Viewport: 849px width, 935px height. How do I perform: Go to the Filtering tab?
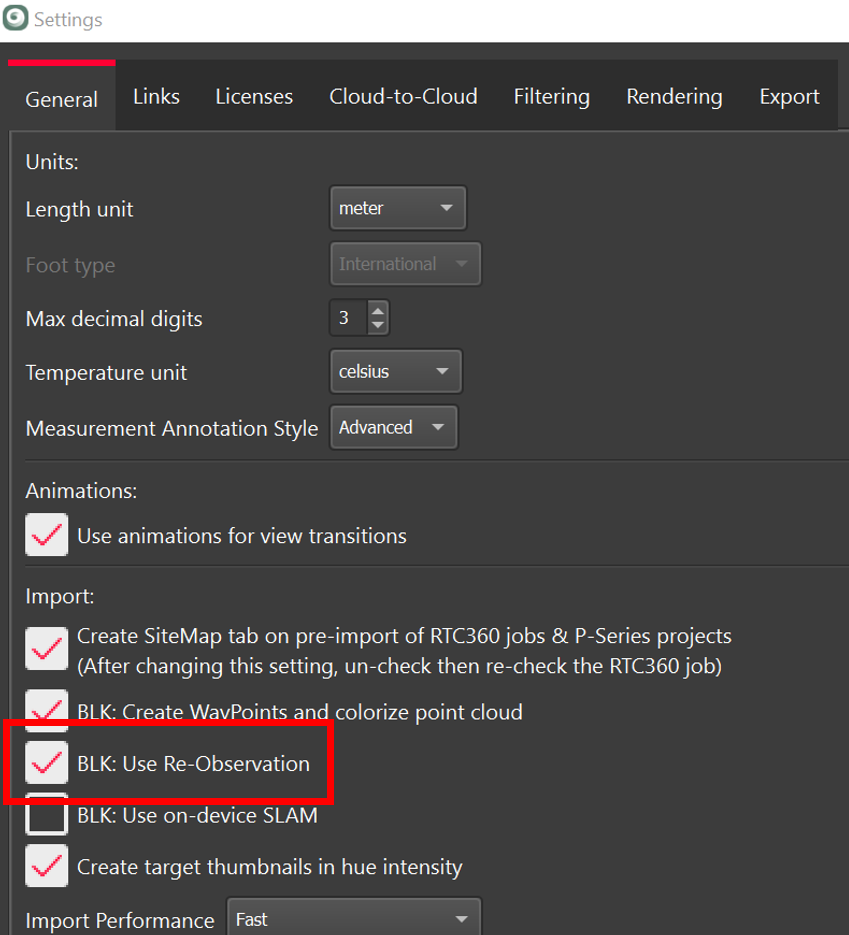tap(551, 97)
